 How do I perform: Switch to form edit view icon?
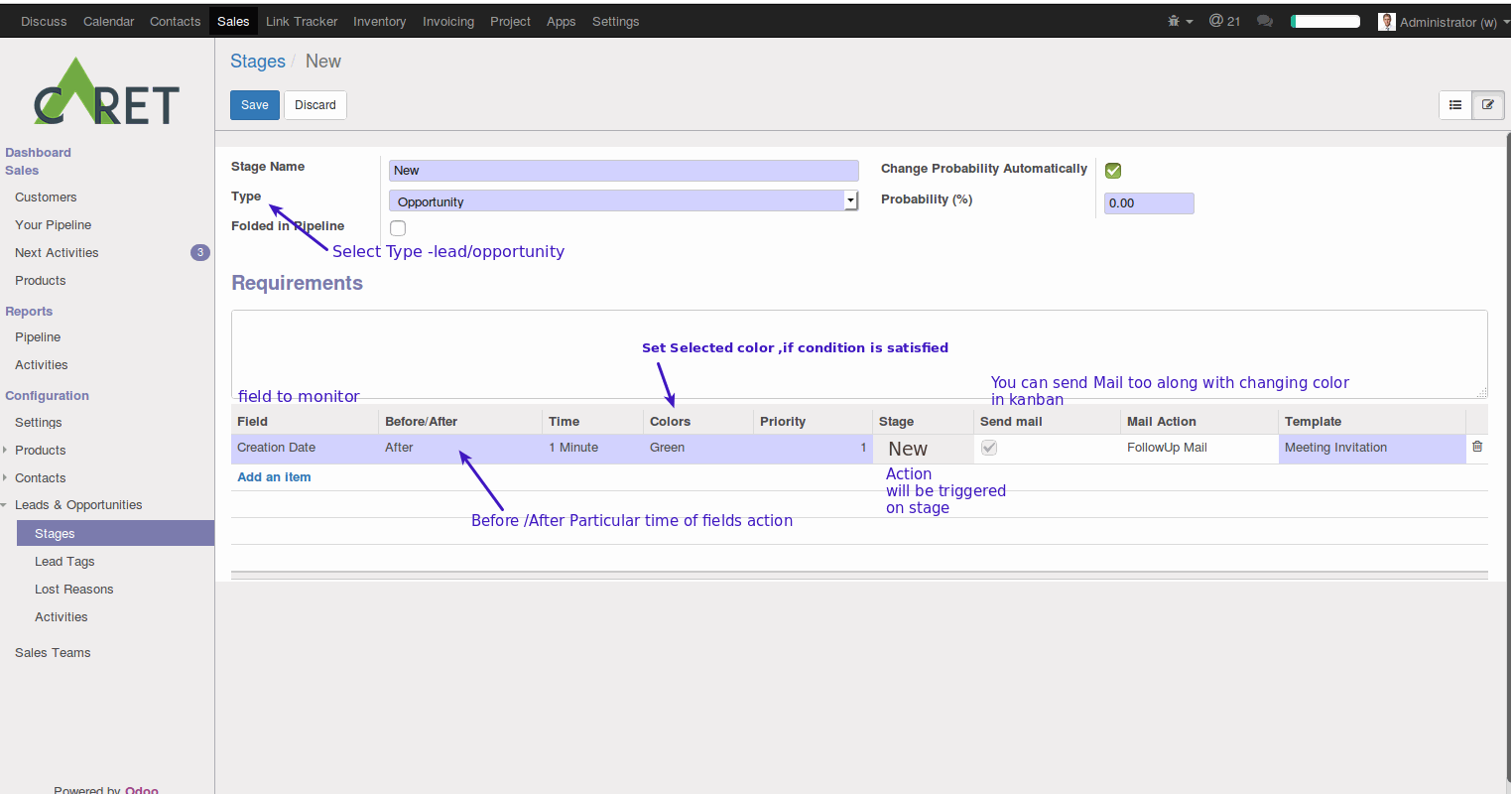[x=1488, y=105]
